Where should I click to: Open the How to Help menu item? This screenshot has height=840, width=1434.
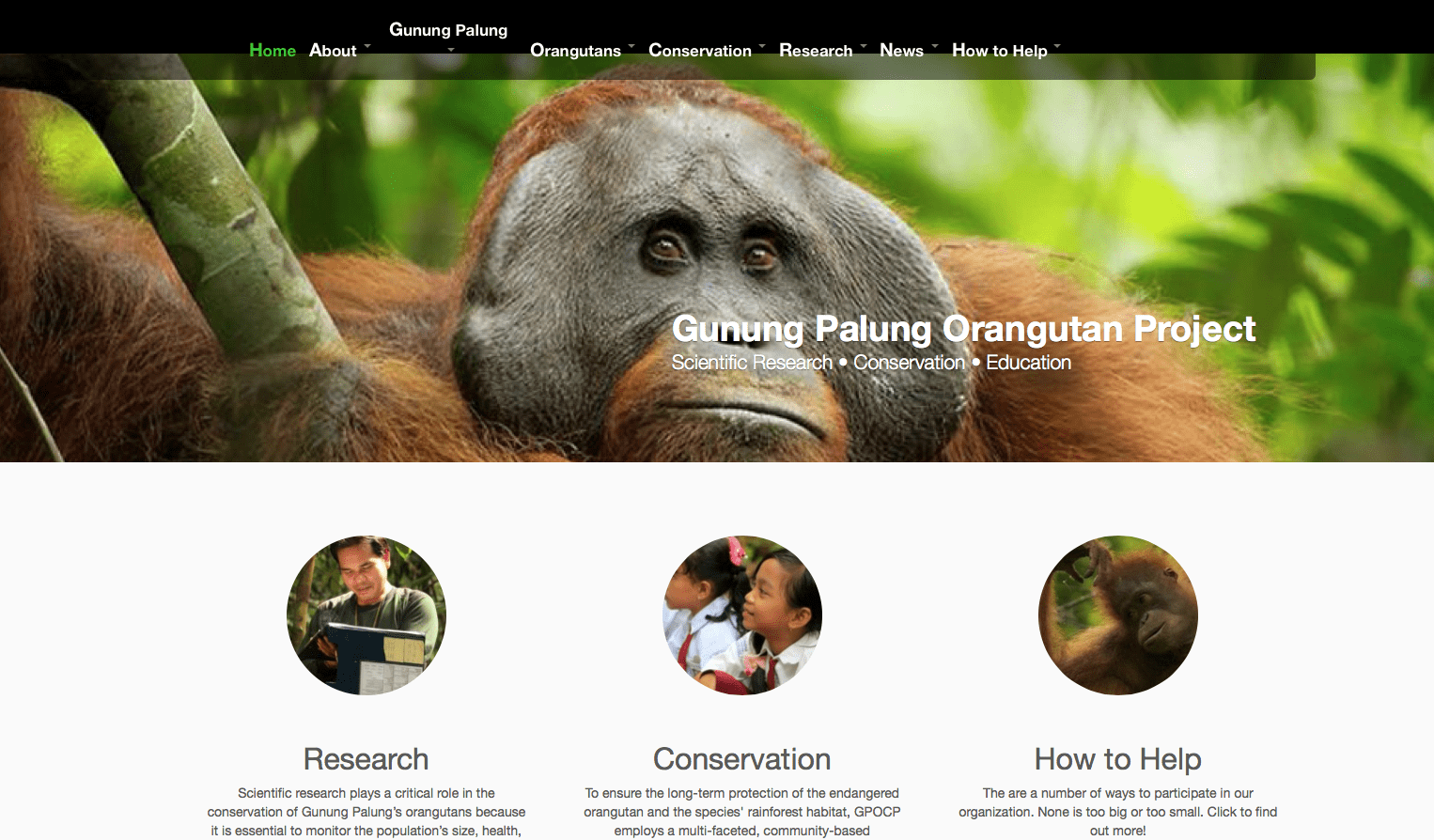(x=999, y=51)
